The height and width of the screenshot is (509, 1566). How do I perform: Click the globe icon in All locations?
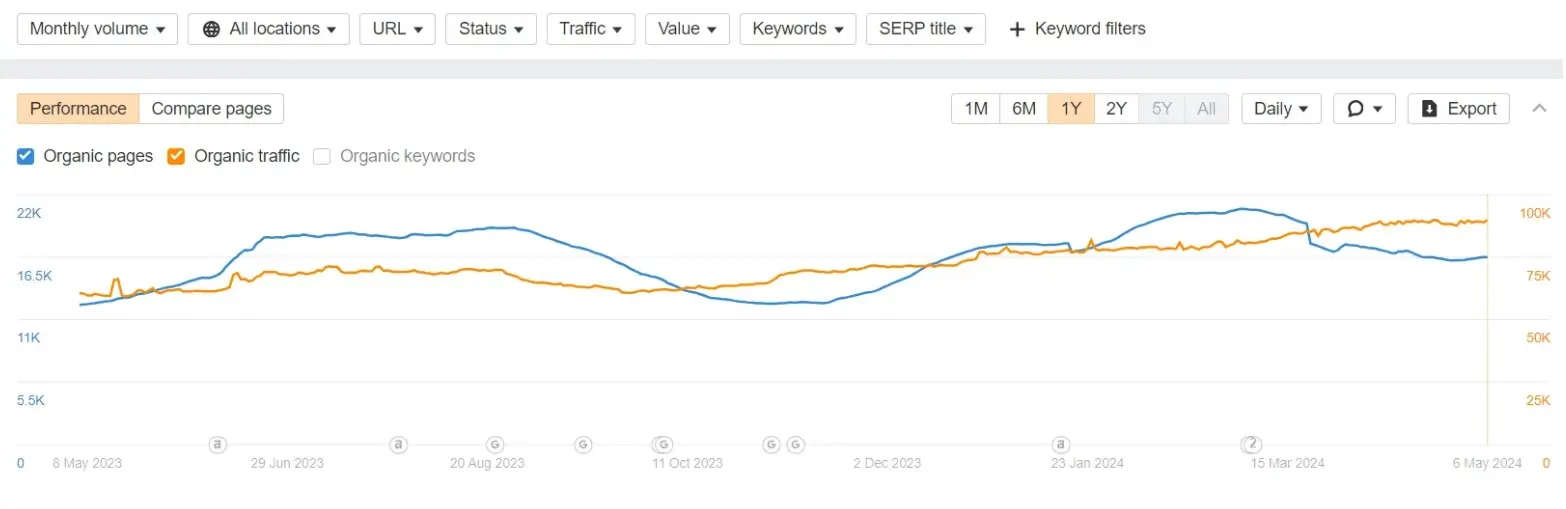[x=211, y=29]
